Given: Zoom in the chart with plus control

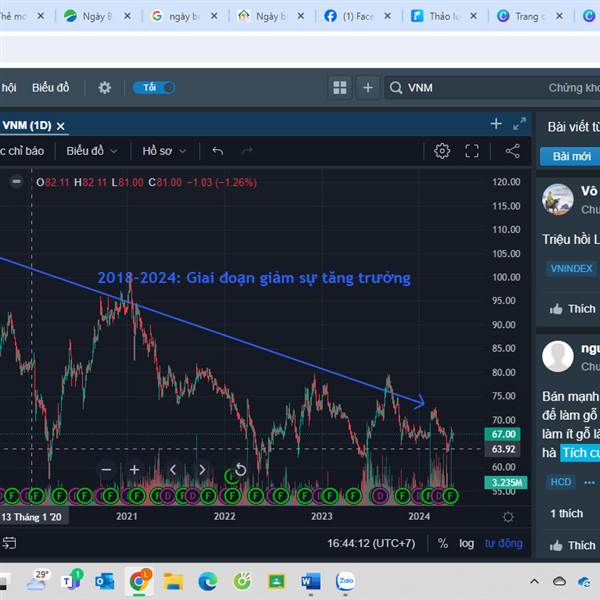Looking at the screenshot, I should tap(134, 470).
